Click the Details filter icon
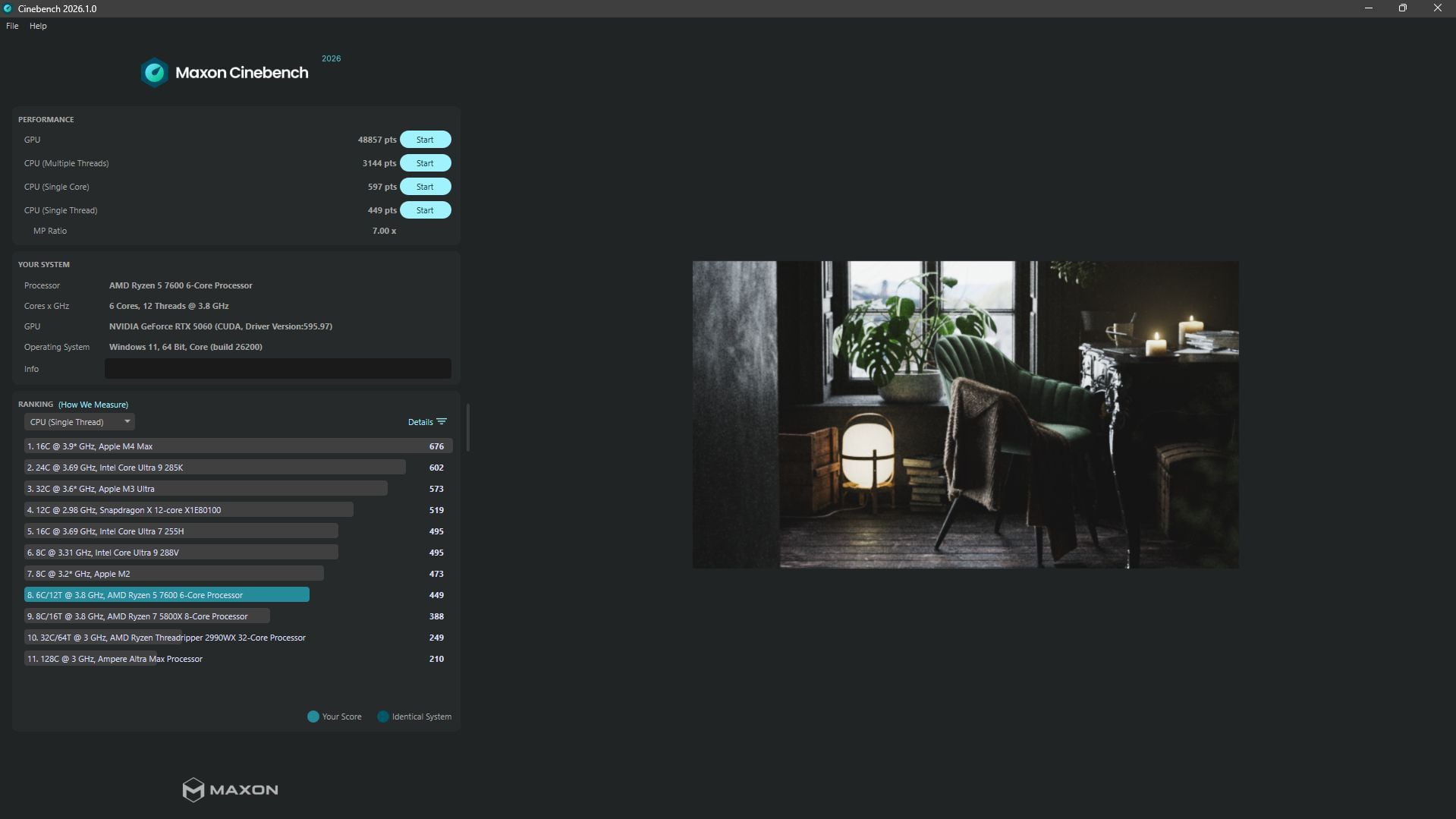The image size is (1456, 819). (442, 422)
